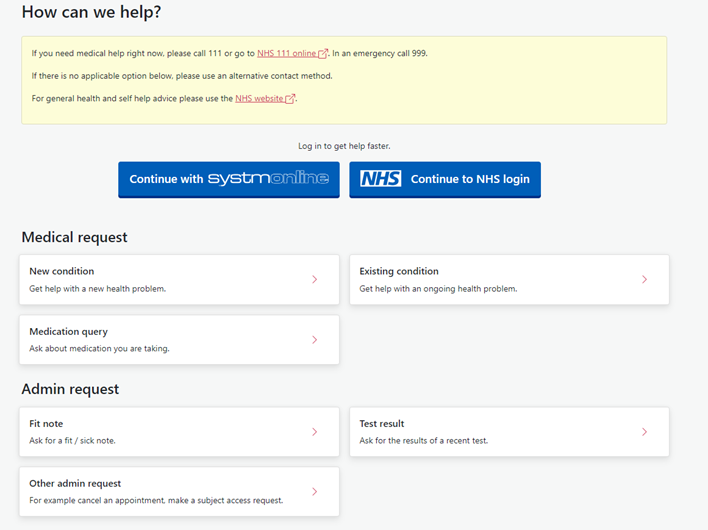708x530 pixels.
Task: Click chevron arrow on Medication query card
Action: pos(315,339)
